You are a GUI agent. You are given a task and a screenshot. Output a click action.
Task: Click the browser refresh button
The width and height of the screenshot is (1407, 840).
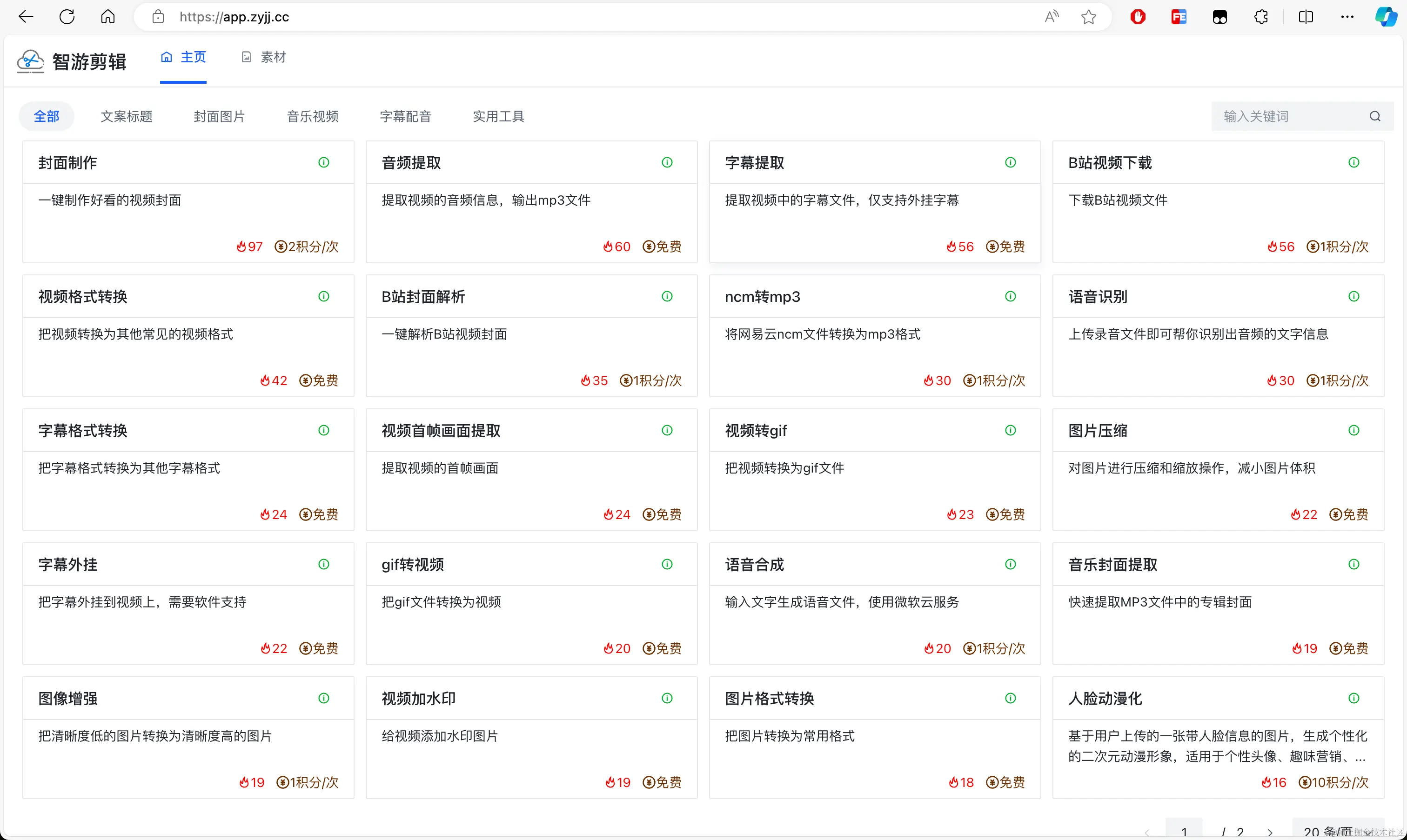coord(67,17)
